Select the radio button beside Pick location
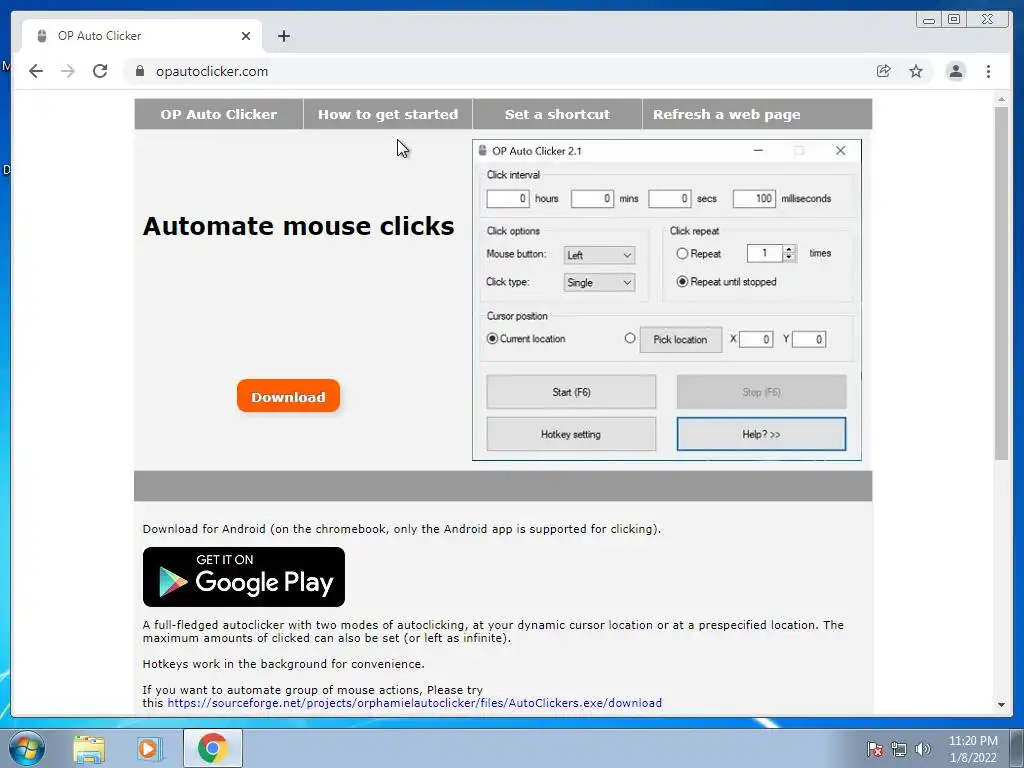Image resolution: width=1024 pixels, height=768 pixels. (630, 338)
